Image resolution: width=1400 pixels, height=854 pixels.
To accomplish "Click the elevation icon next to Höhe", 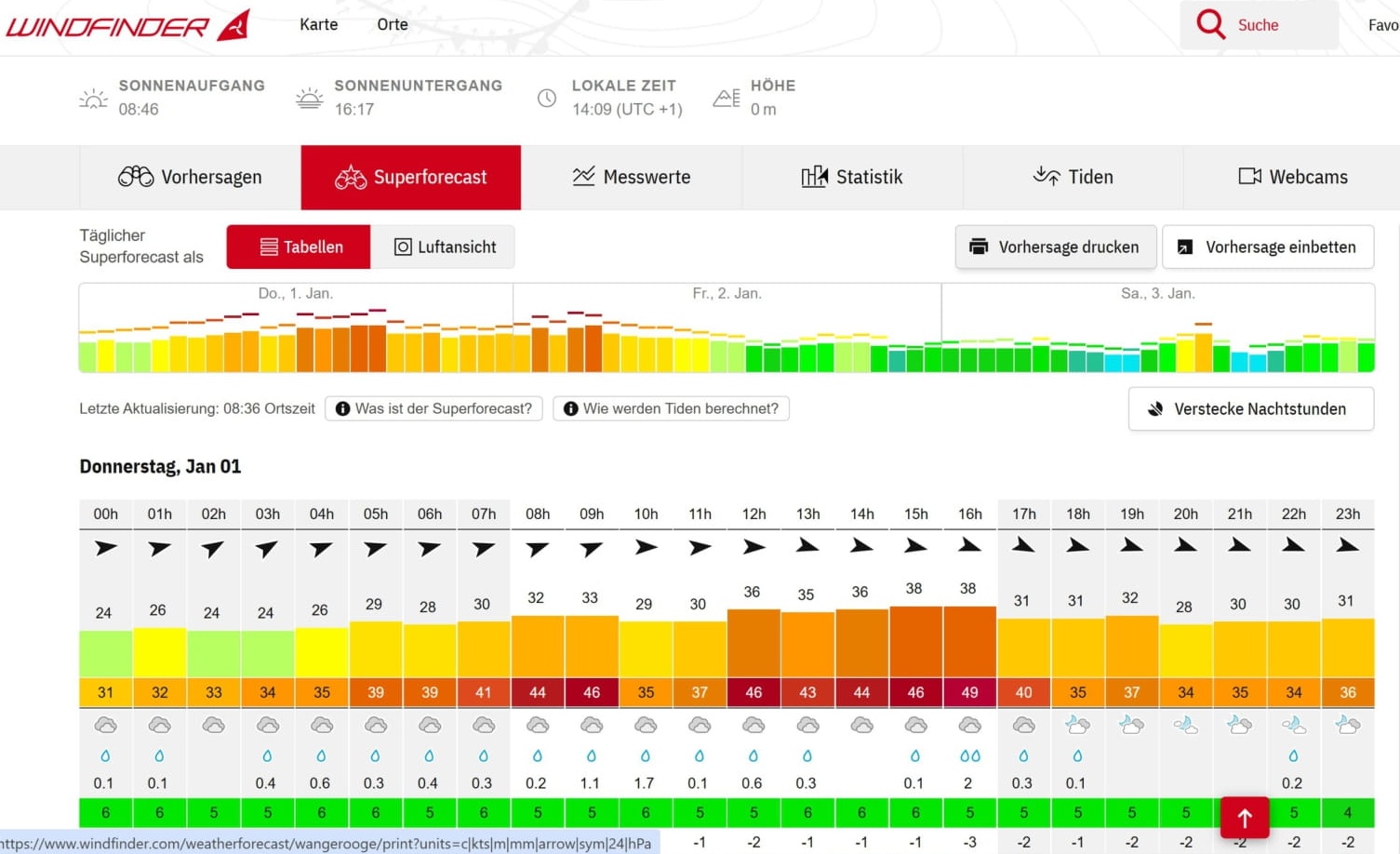I will tap(727, 98).
